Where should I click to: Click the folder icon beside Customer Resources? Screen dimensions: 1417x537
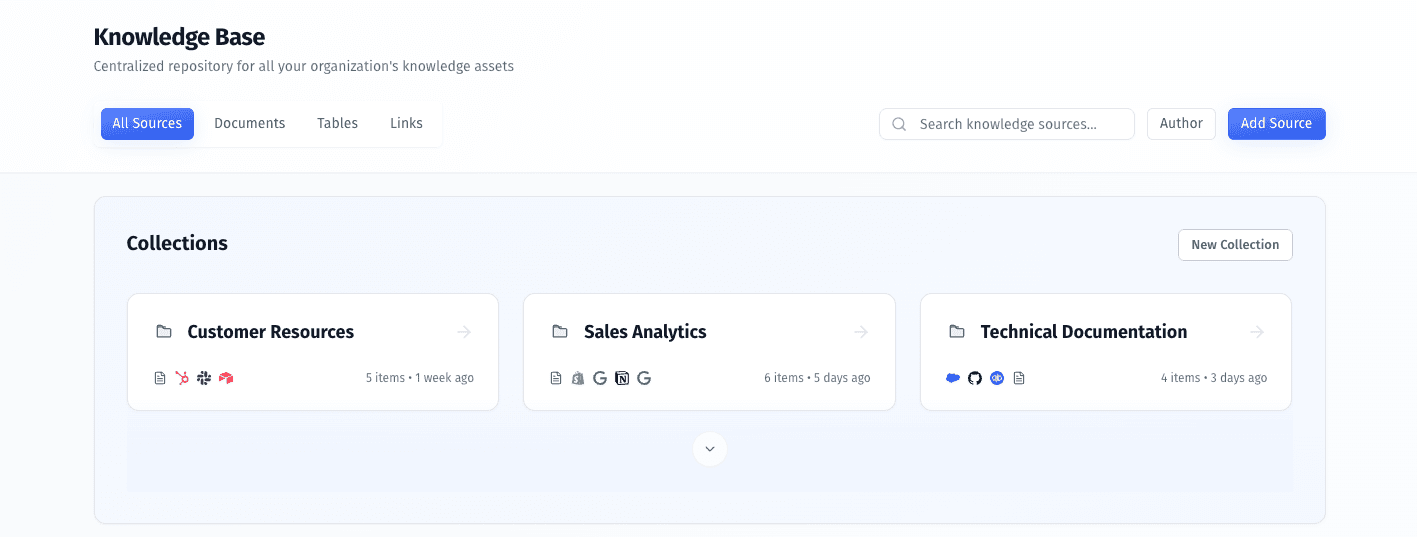[164, 332]
